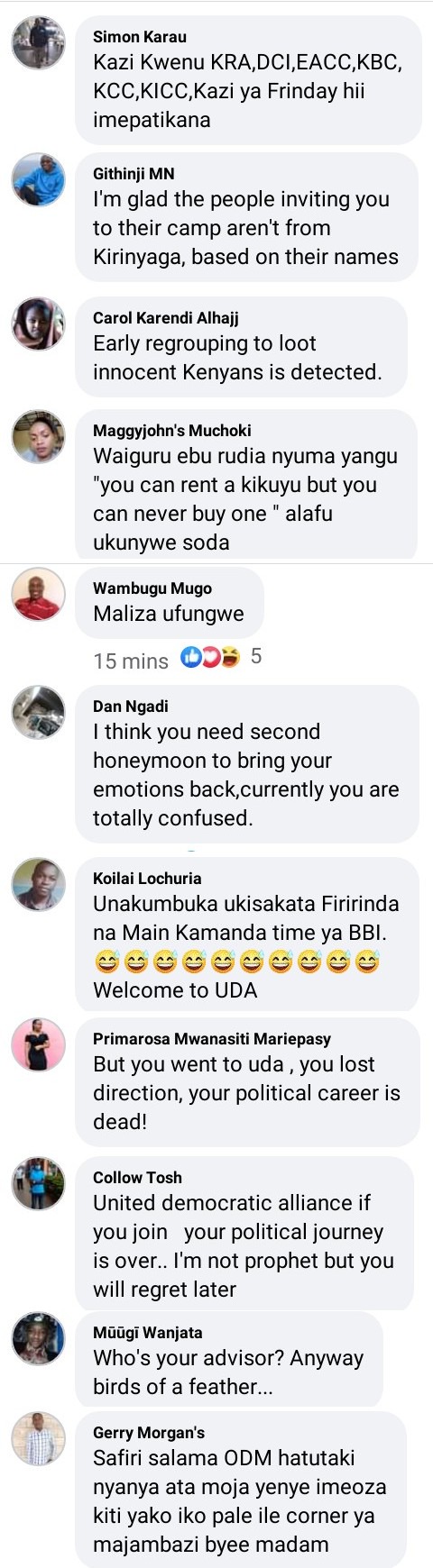Open the reaction icons on Wambugu's comment

pyautogui.click(x=210, y=658)
